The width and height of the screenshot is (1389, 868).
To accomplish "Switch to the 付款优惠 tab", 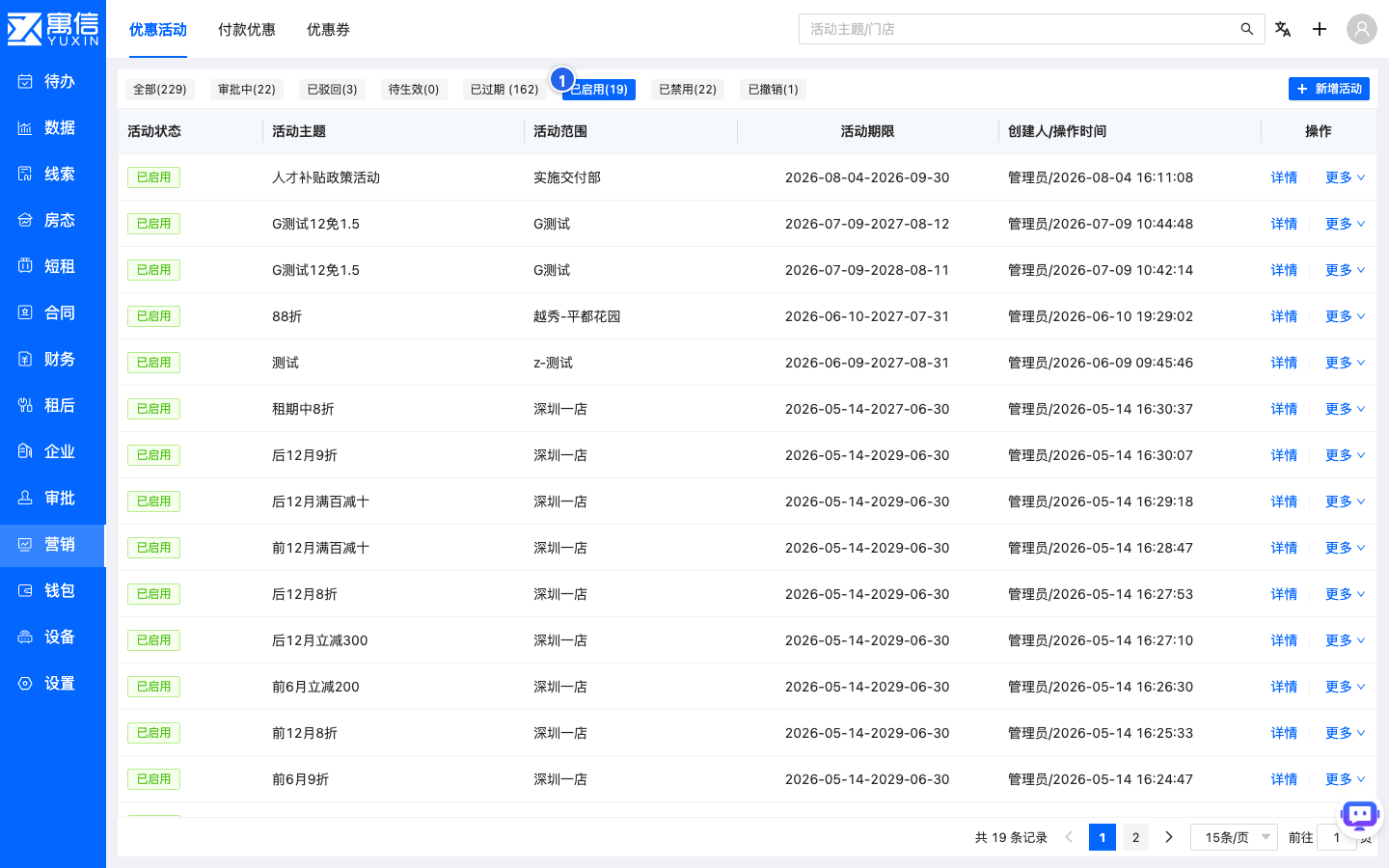I will pyautogui.click(x=247, y=30).
